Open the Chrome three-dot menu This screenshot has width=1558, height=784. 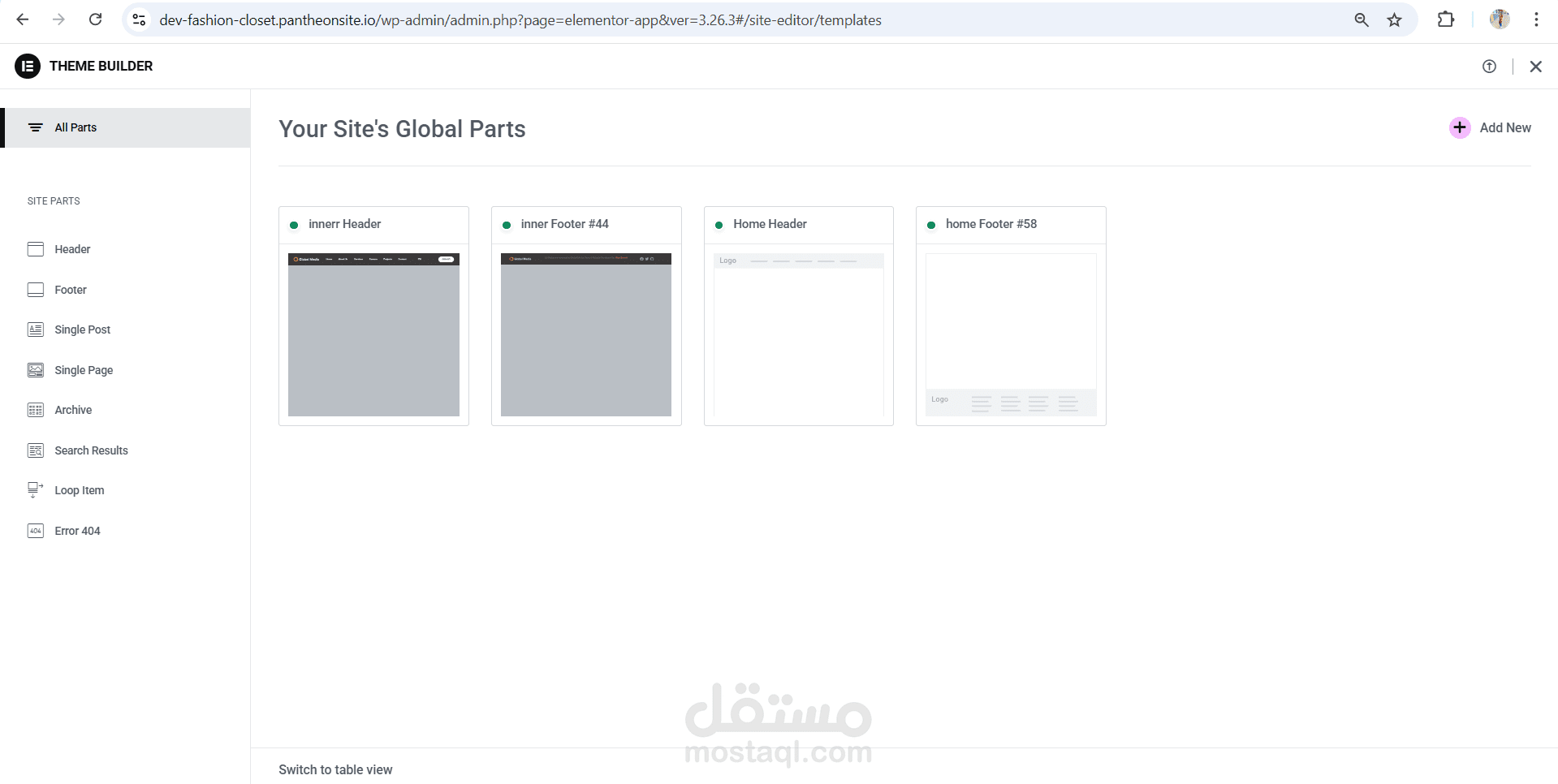pos(1536,19)
